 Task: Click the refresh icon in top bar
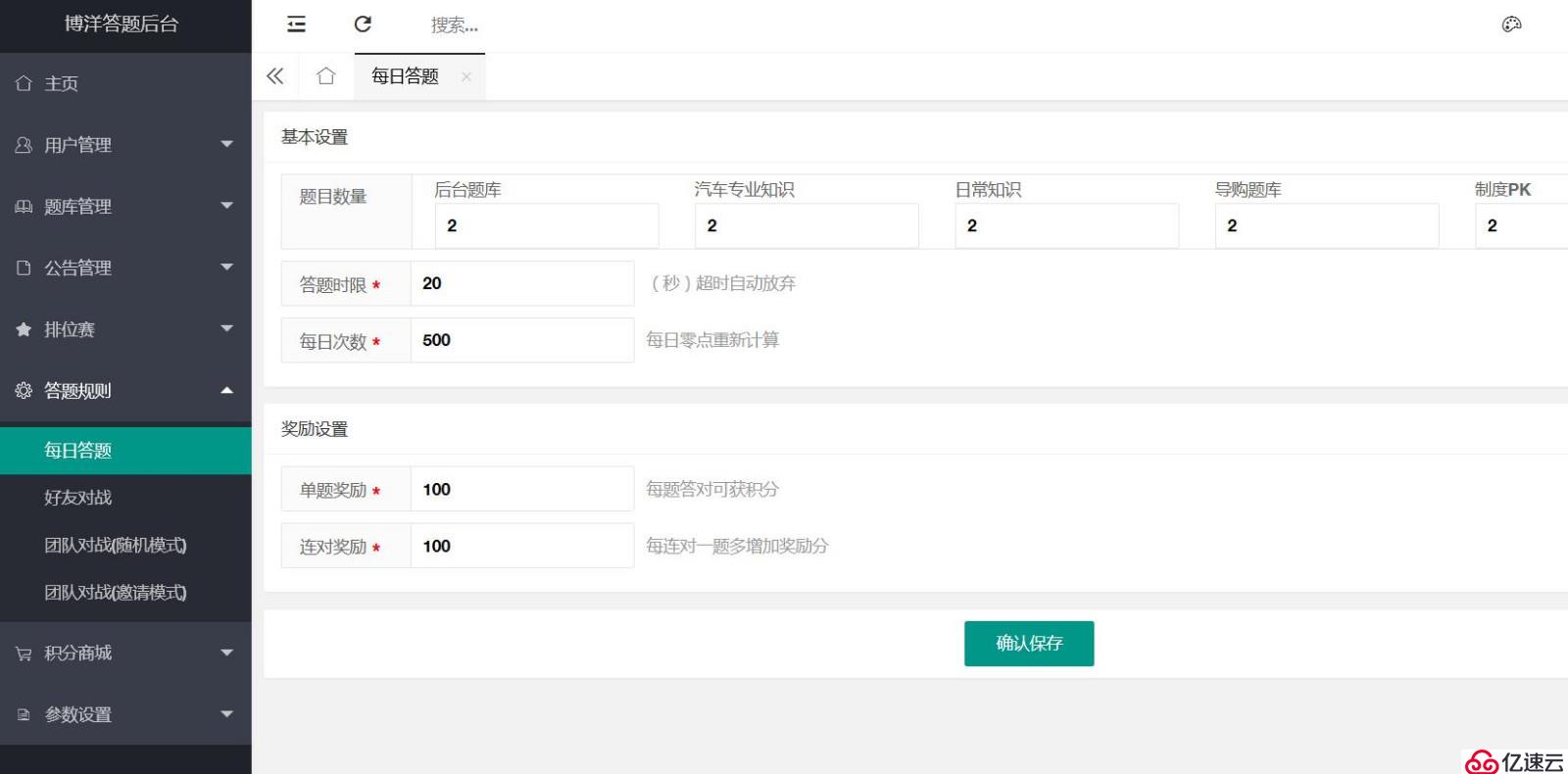click(363, 24)
